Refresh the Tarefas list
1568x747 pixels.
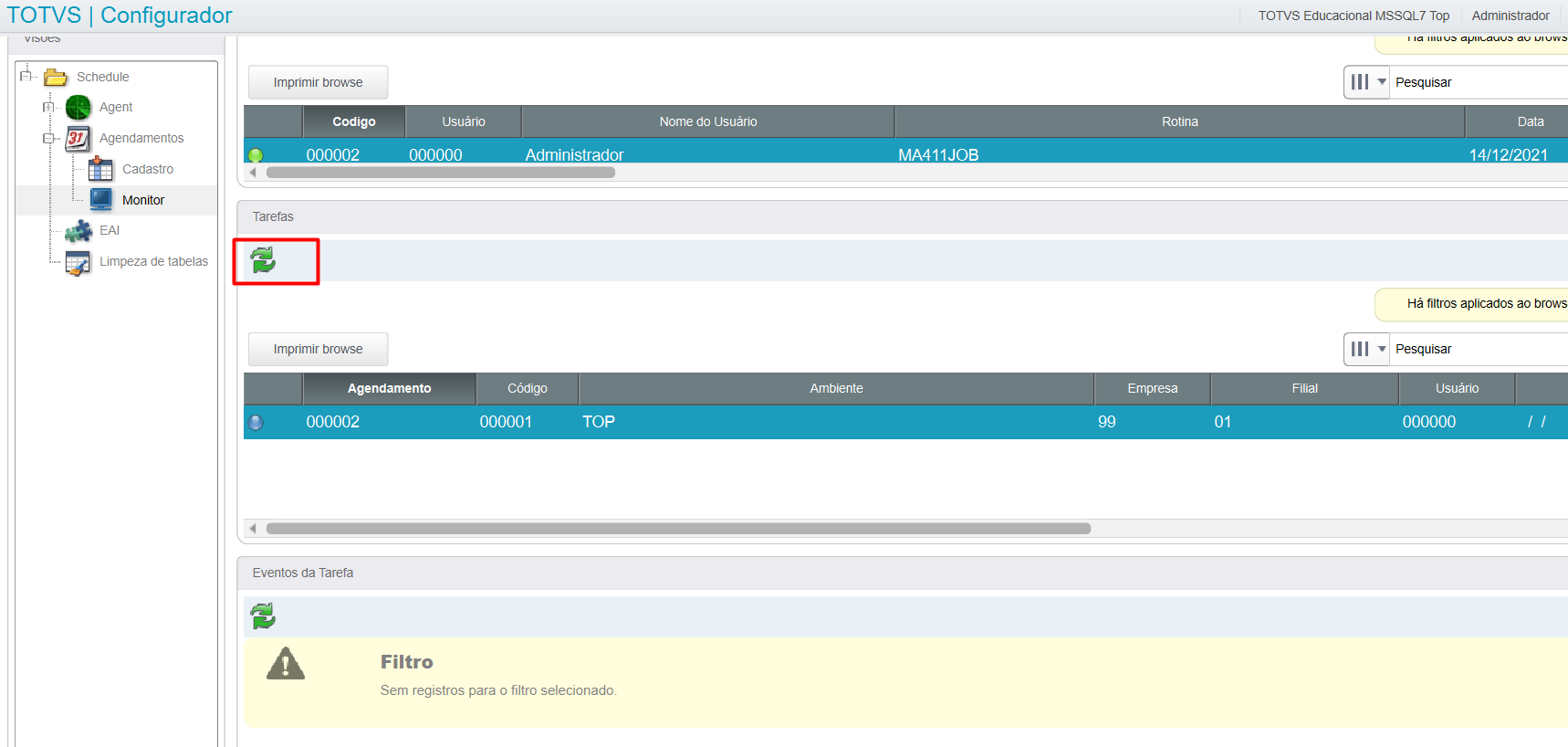point(263,260)
